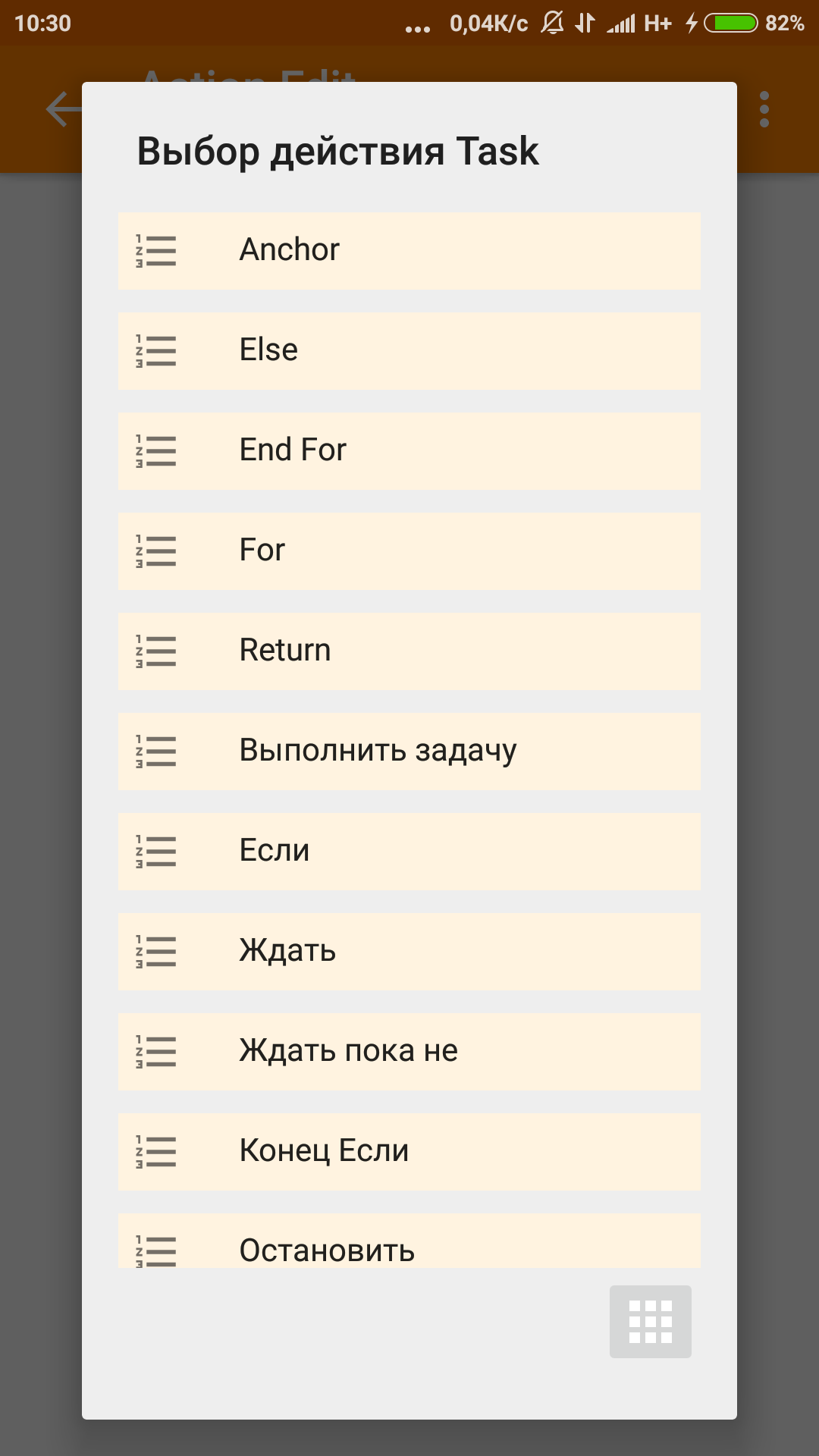Choose the Else action

[x=409, y=351]
